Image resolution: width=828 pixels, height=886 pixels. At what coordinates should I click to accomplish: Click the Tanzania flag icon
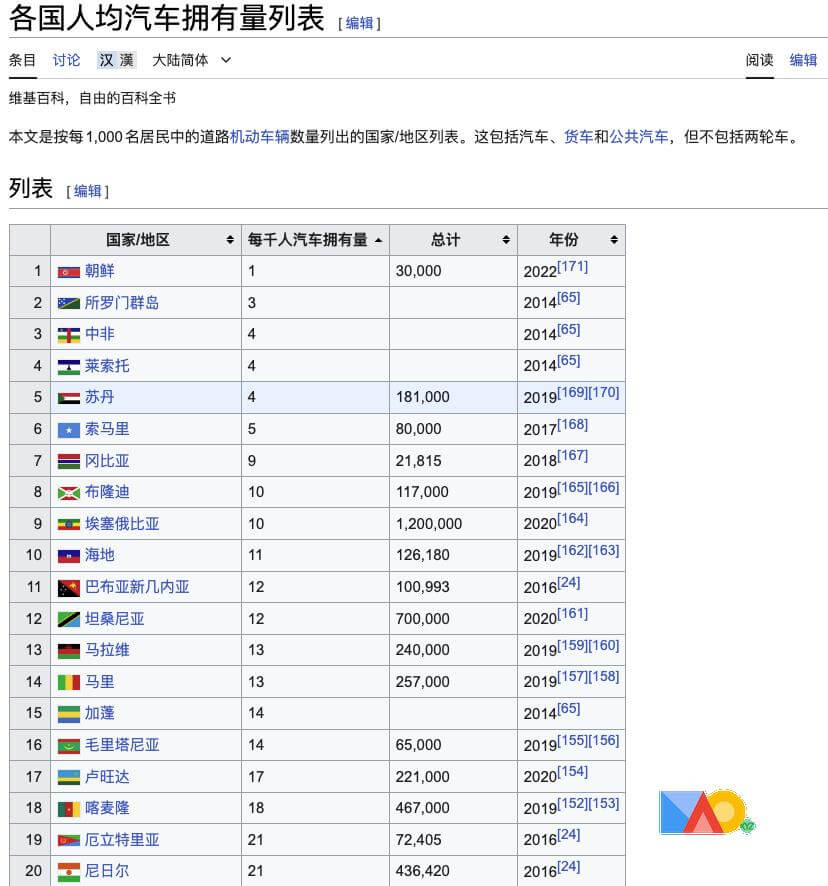[68, 619]
